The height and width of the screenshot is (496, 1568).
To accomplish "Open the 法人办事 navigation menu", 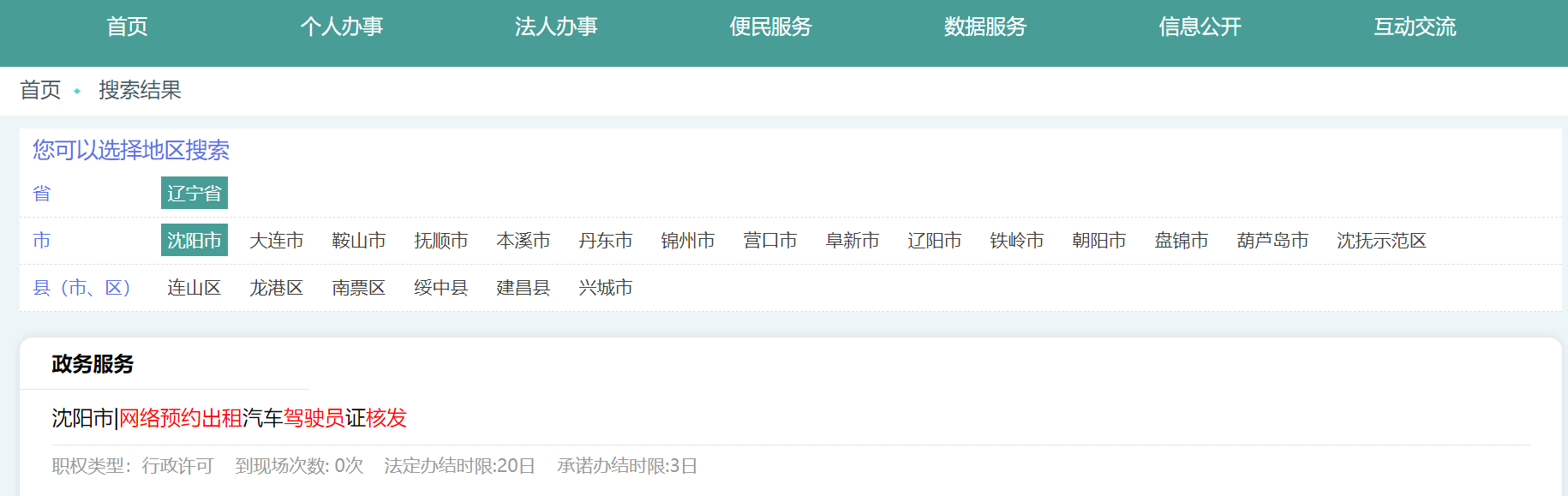I will tap(556, 27).
